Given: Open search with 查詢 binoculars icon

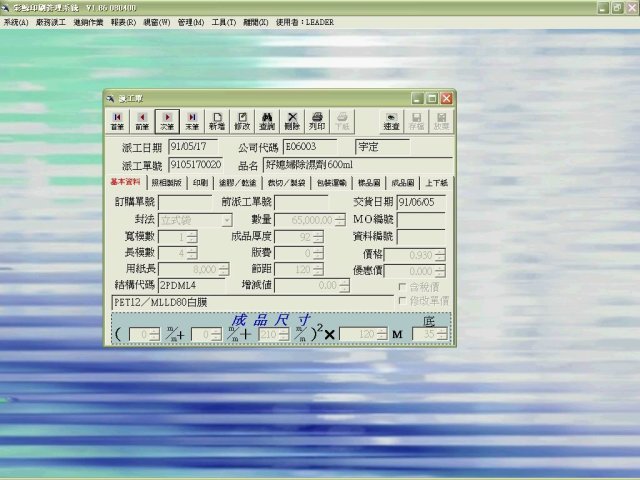Looking at the screenshot, I should click(x=267, y=121).
